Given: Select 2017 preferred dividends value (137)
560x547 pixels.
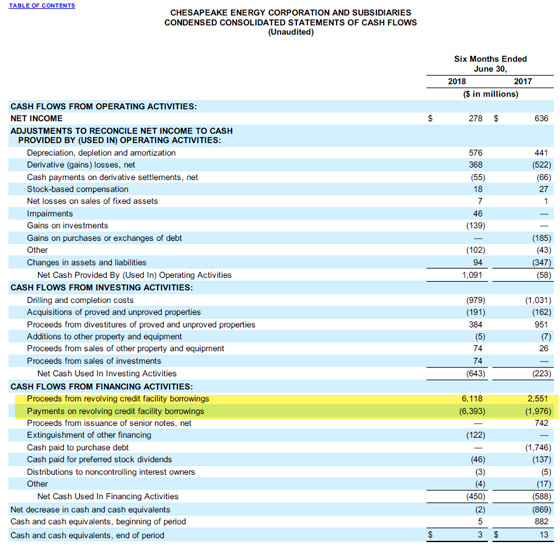Looking at the screenshot, I should tap(542, 459).
